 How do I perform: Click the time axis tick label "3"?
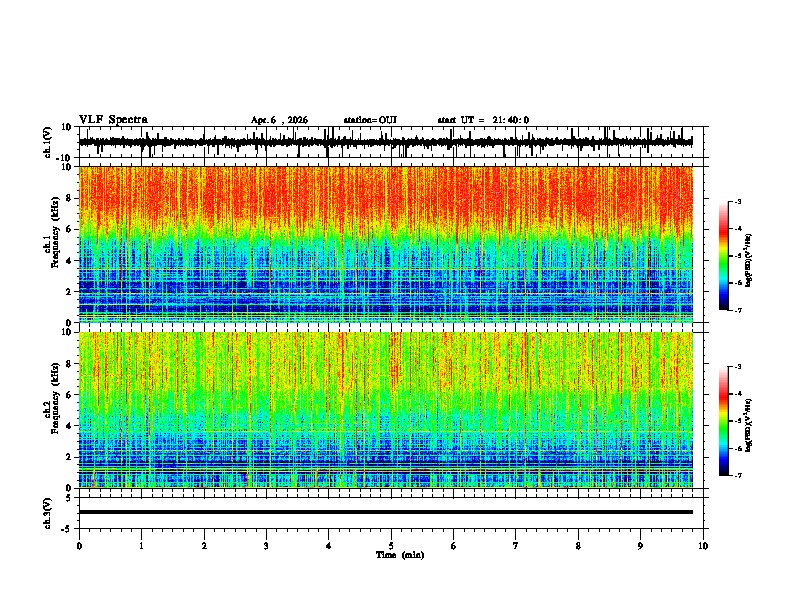pyautogui.click(x=266, y=546)
